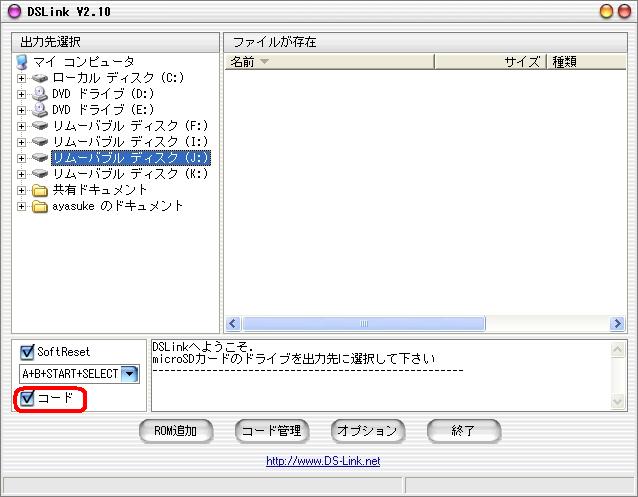Click the file list right scroll arrow
Viewport: 638px width, 497px height.
pyautogui.click(x=617, y=324)
